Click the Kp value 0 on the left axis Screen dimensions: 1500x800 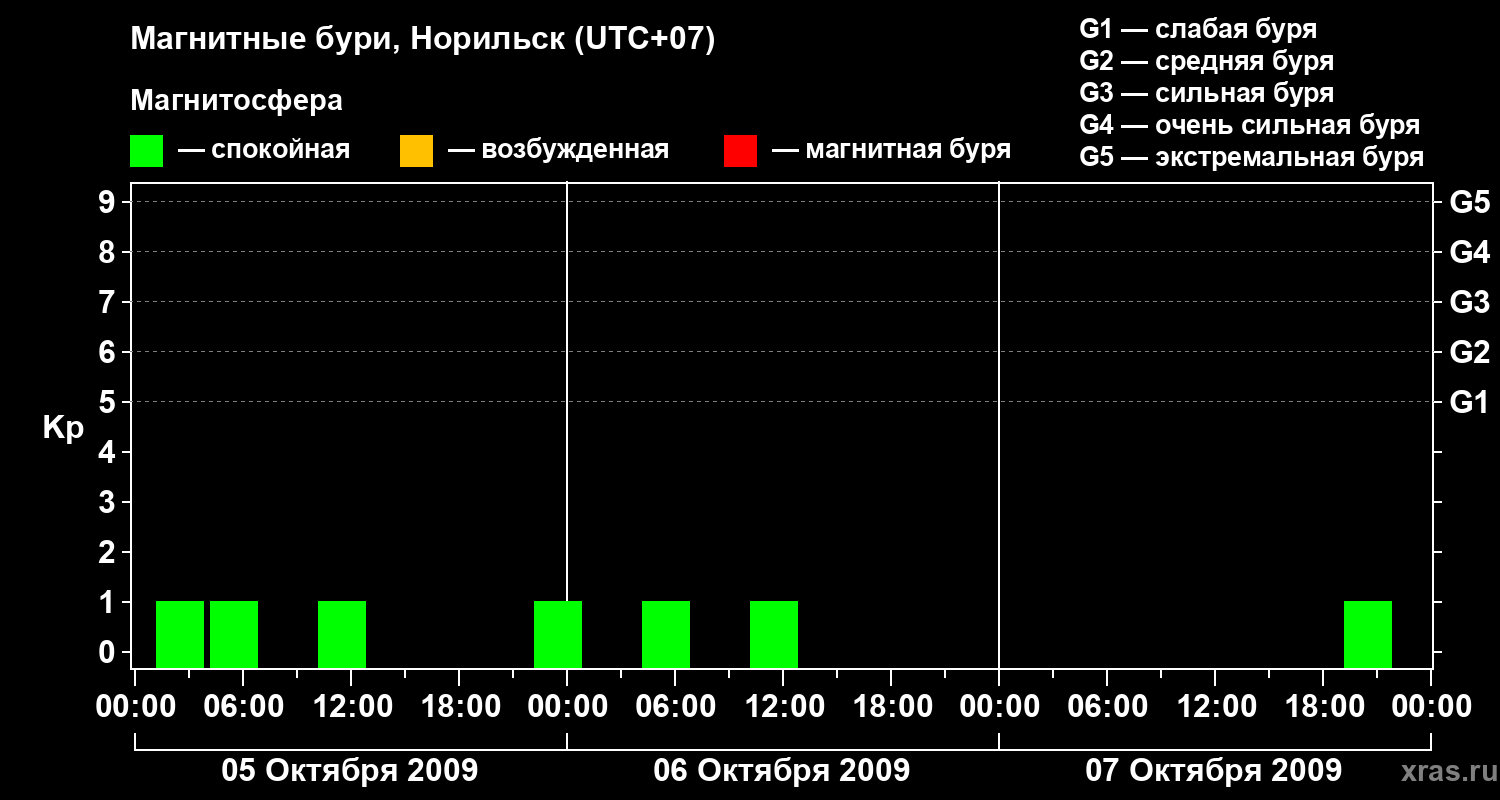click(108, 652)
